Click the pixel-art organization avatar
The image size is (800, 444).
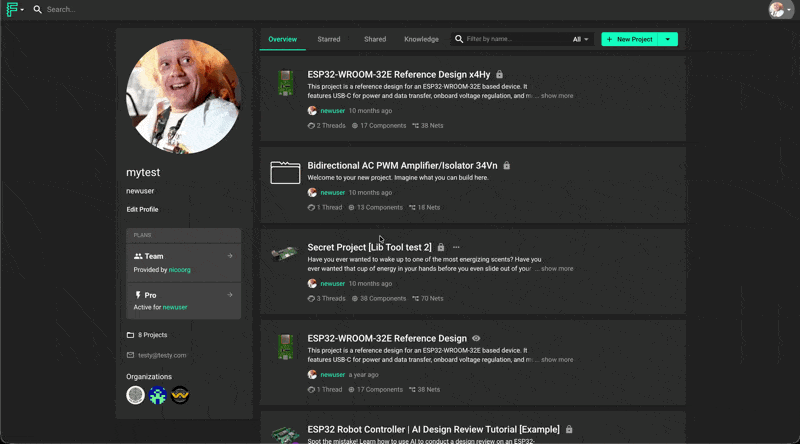coord(158,395)
